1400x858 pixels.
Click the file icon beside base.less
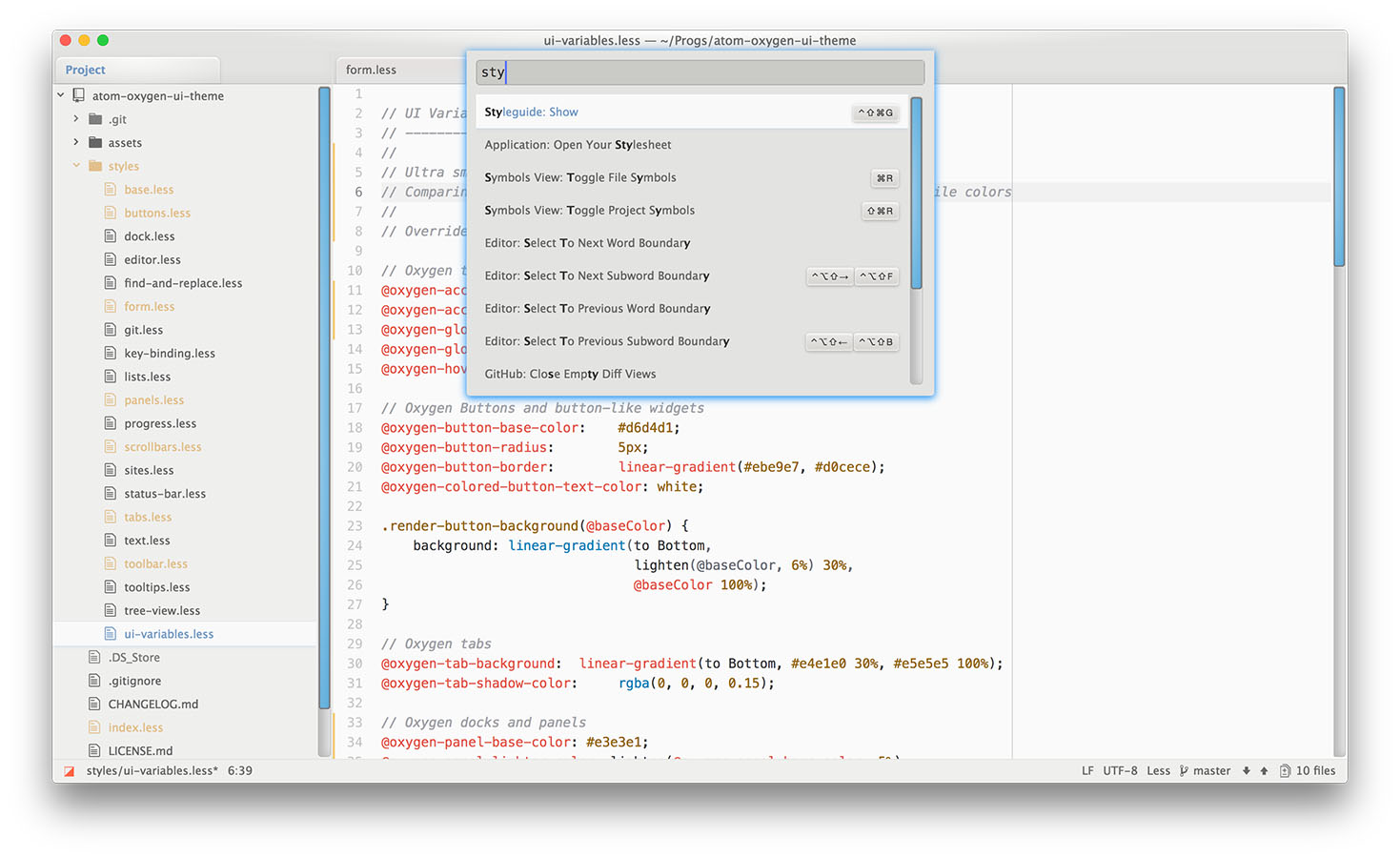pyautogui.click(x=111, y=190)
